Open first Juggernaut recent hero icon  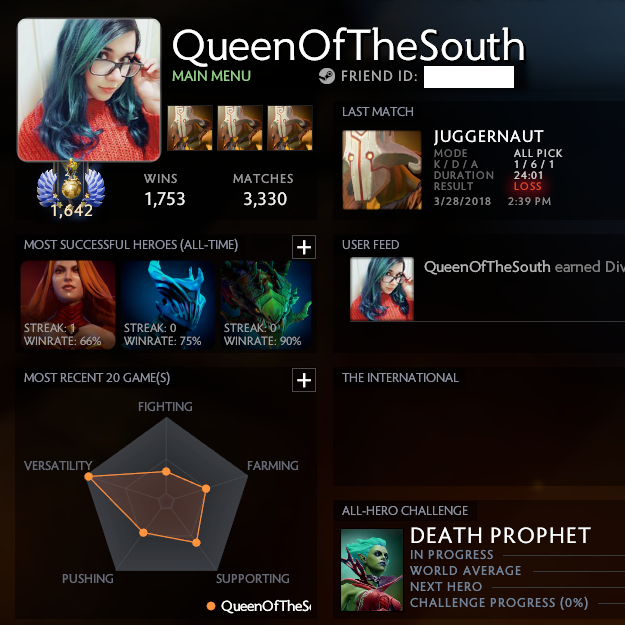click(x=190, y=128)
